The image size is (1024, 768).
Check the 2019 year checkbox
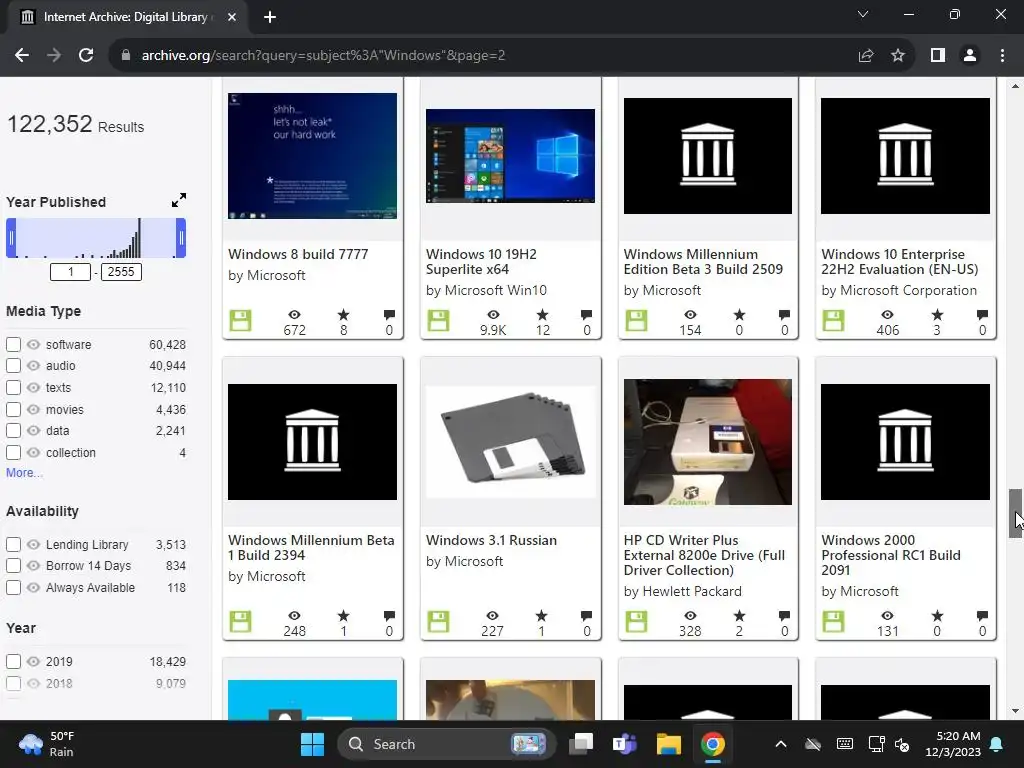tap(13, 661)
